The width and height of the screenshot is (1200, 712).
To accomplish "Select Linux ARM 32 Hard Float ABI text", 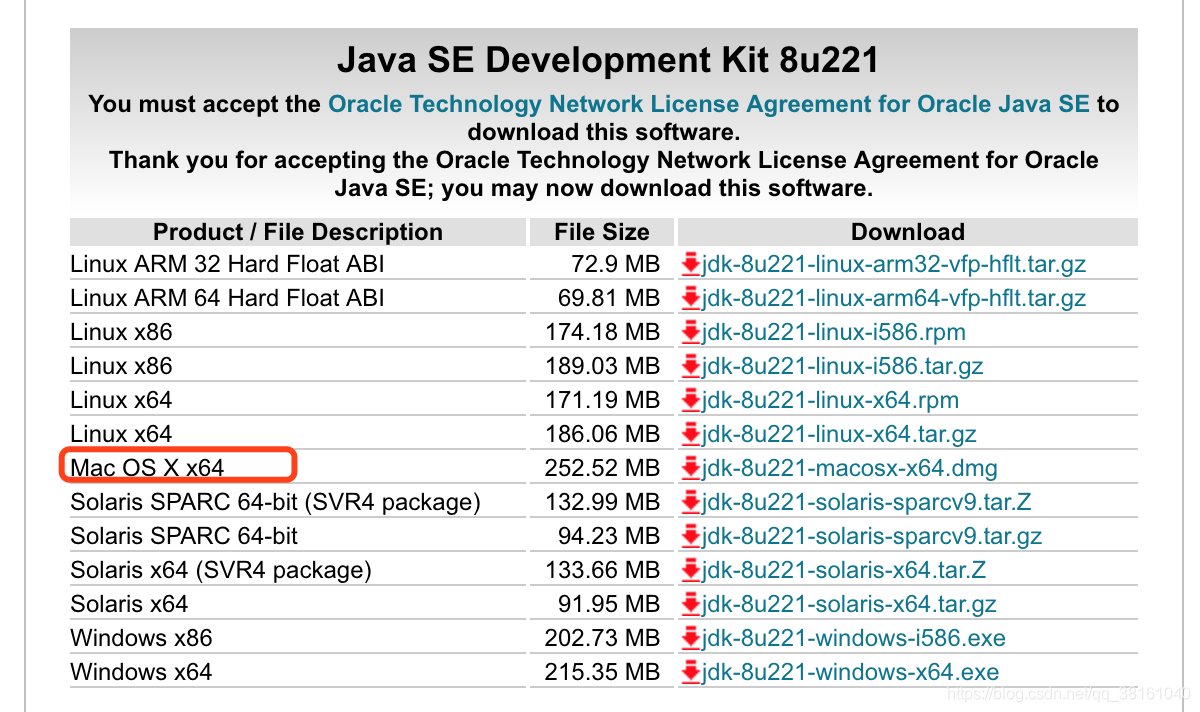I will (227, 265).
